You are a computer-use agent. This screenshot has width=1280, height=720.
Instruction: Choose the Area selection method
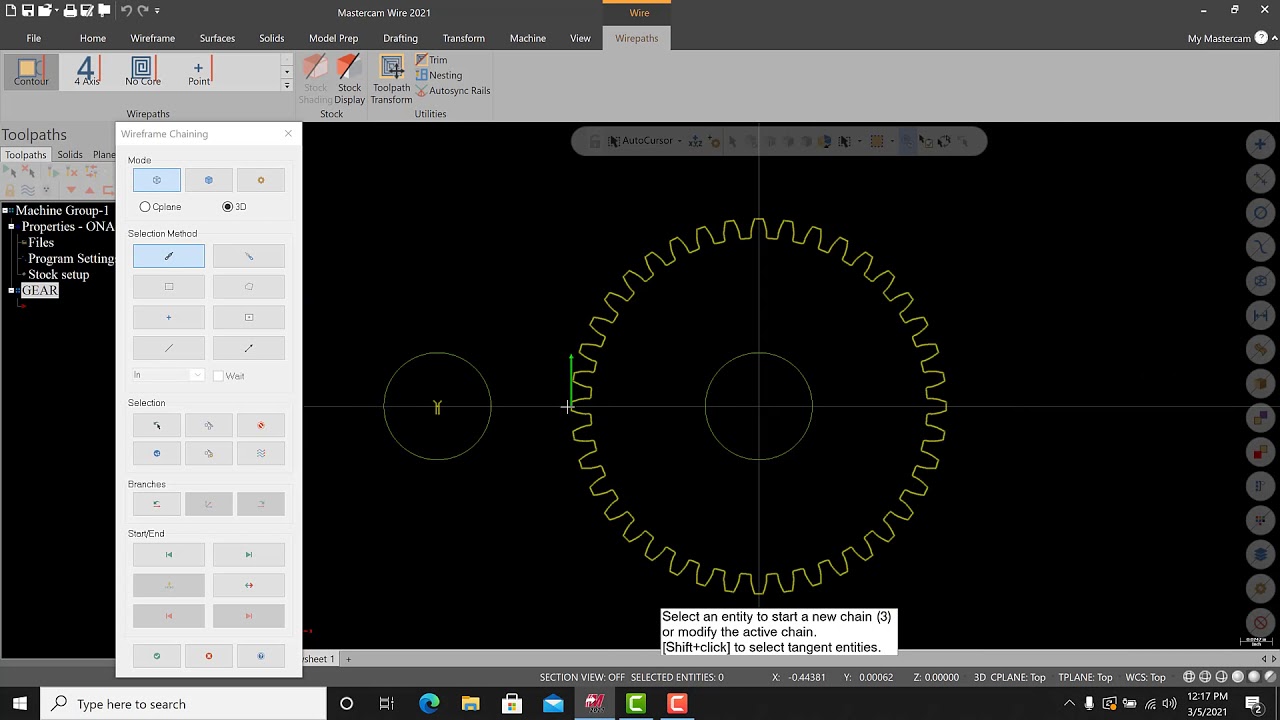pyautogui.click(x=249, y=318)
